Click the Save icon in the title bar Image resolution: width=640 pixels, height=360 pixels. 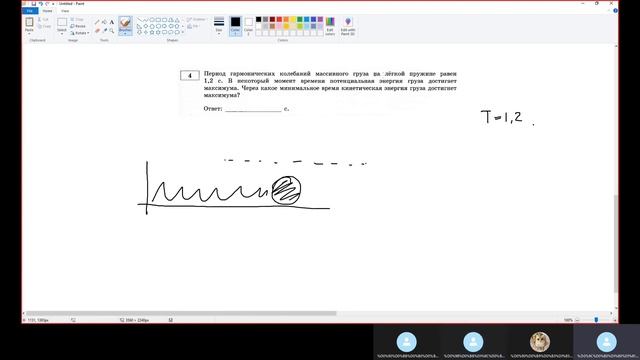34,4
